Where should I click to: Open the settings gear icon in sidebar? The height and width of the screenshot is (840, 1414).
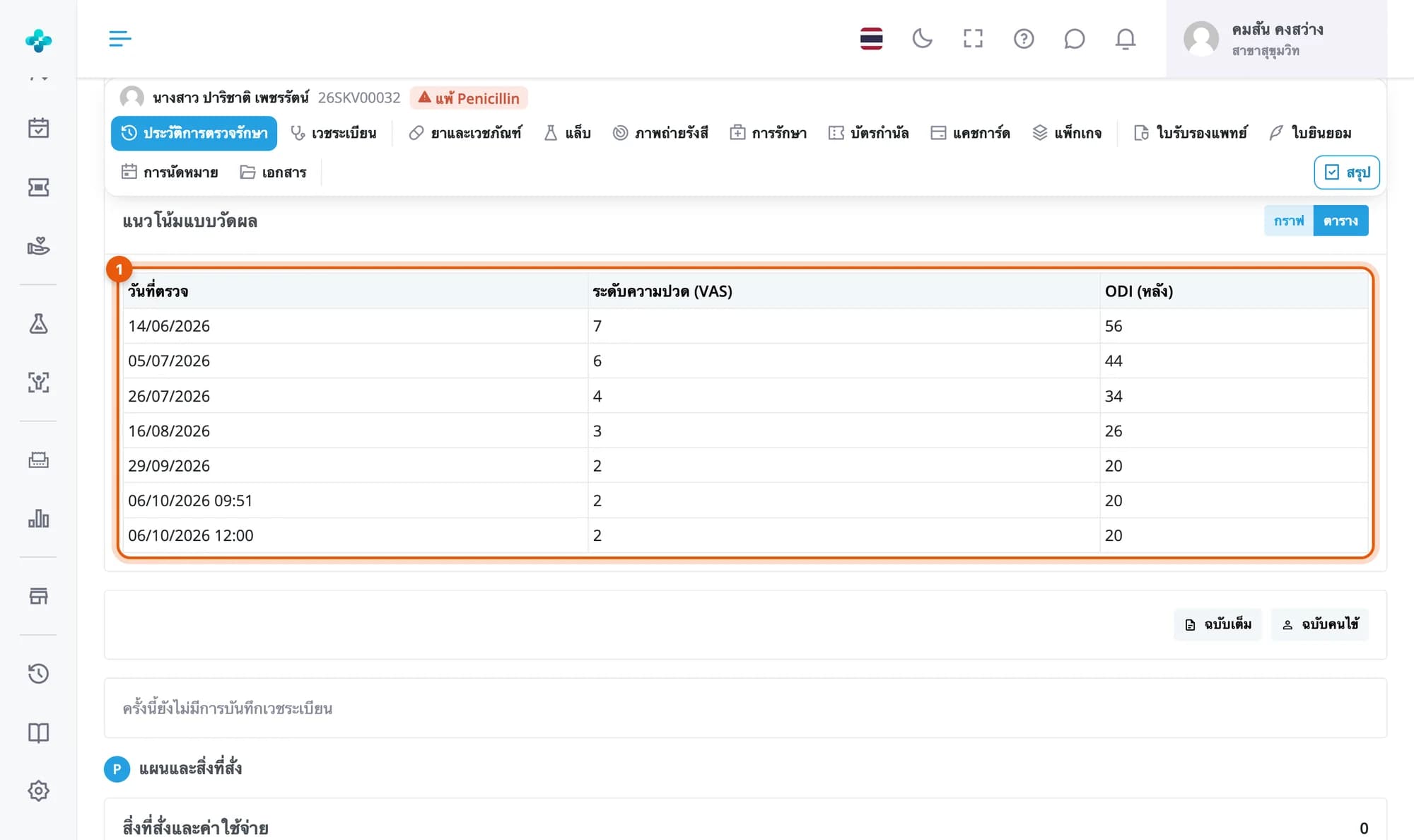tap(38, 791)
